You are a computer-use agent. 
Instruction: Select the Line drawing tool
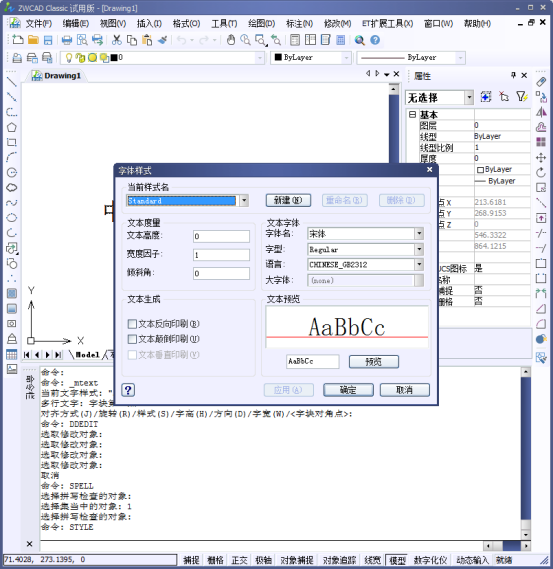[12, 82]
